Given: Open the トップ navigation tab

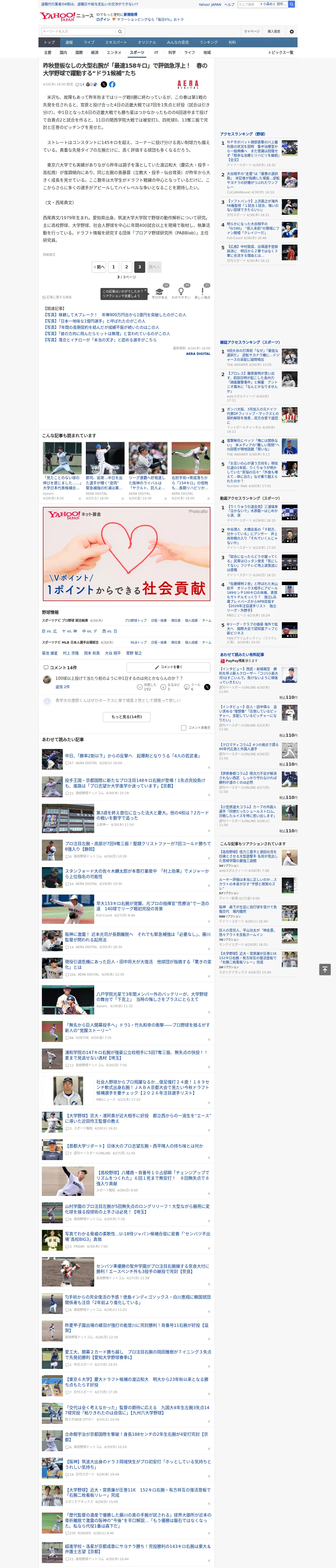Looking at the screenshot, I should 49,43.
